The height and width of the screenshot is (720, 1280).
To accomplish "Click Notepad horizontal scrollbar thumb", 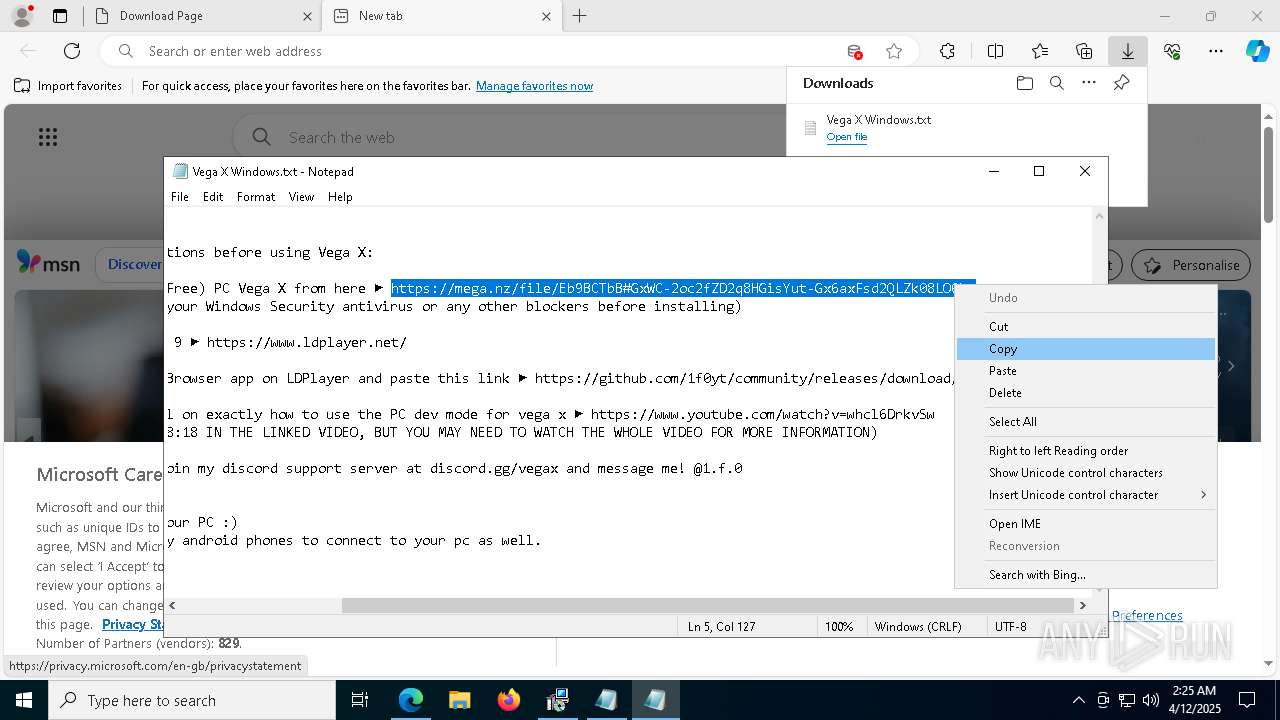I will 708,605.
